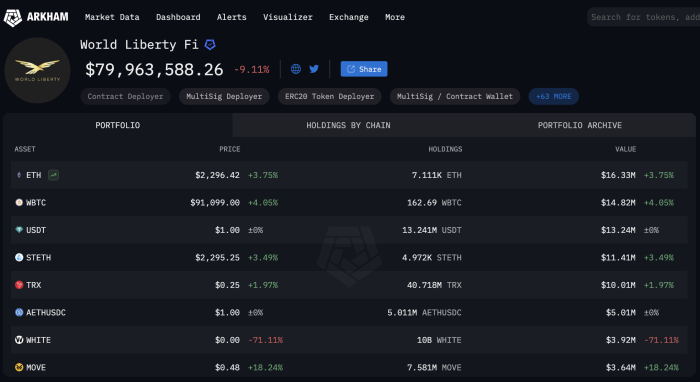Click the MOVE asset name

coord(36,368)
